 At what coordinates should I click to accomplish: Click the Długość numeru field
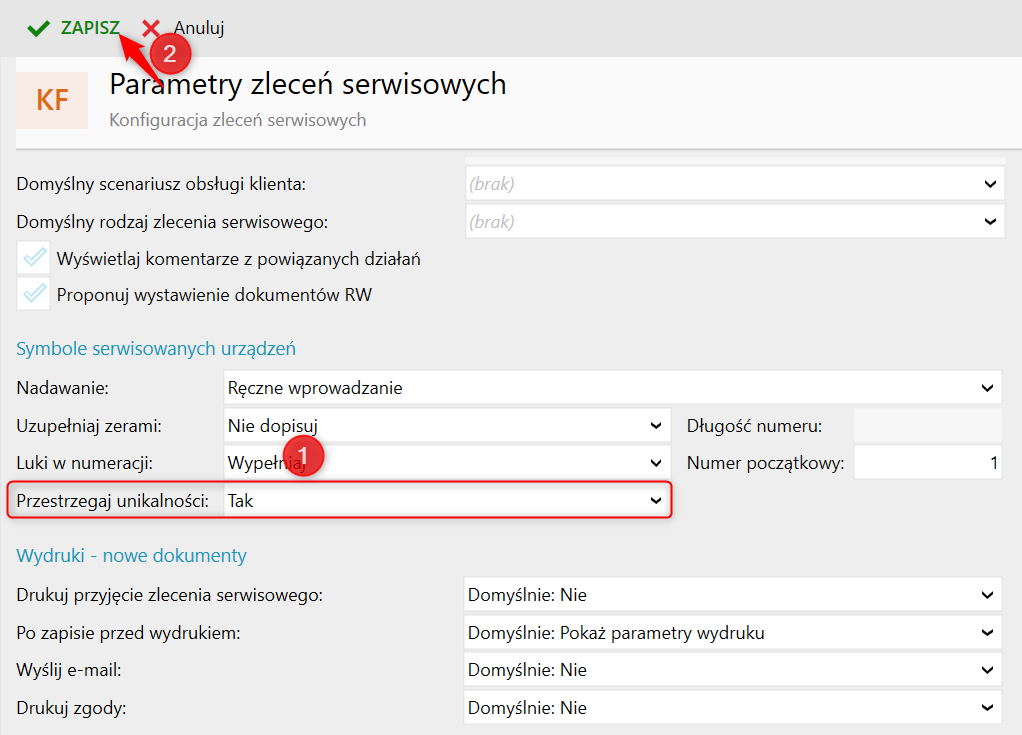click(927, 425)
